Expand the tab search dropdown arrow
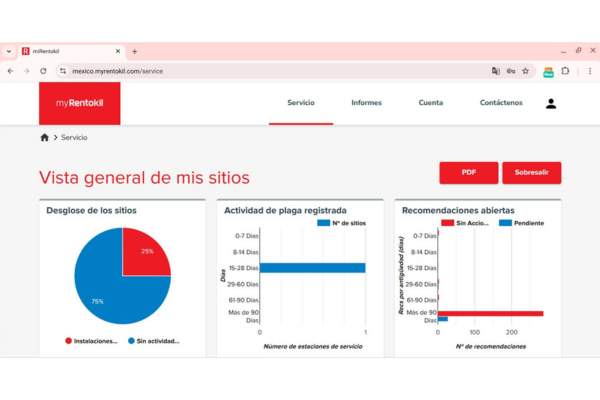The image size is (600, 400). click(9, 51)
